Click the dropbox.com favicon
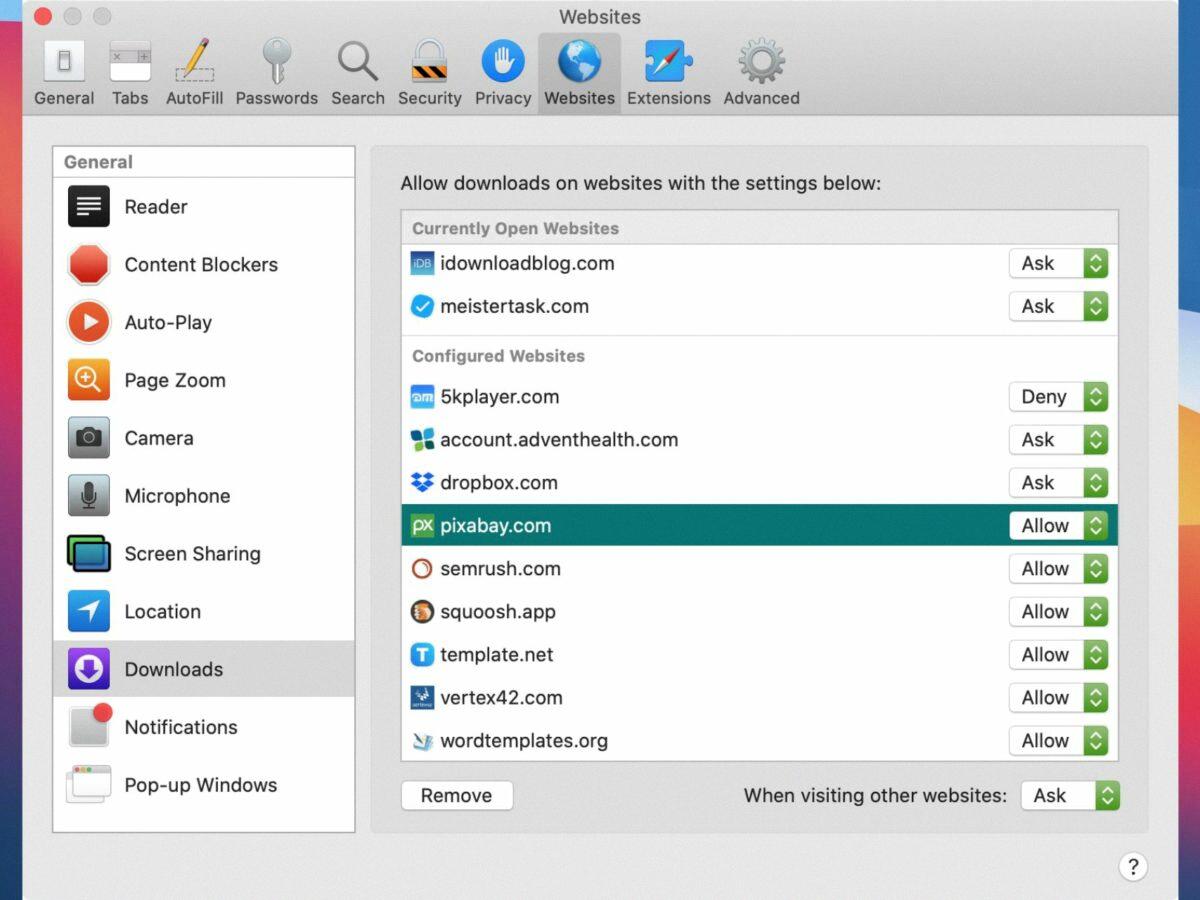The height and width of the screenshot is (900, 1200). click(x=423, y=483)
